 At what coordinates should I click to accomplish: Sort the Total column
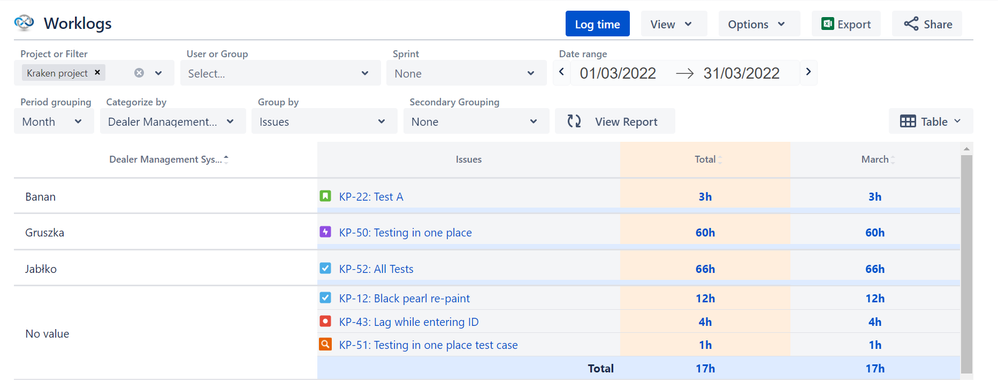[720, 160]
